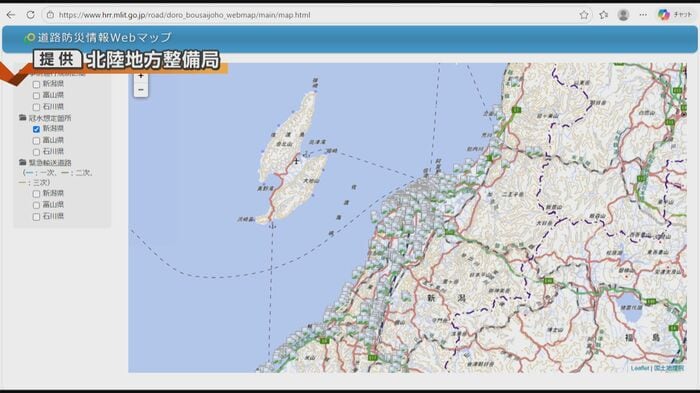Open the browser profile avatar
Image resolution: width=700 pixels, height=393 pixels.
point(623,15)
